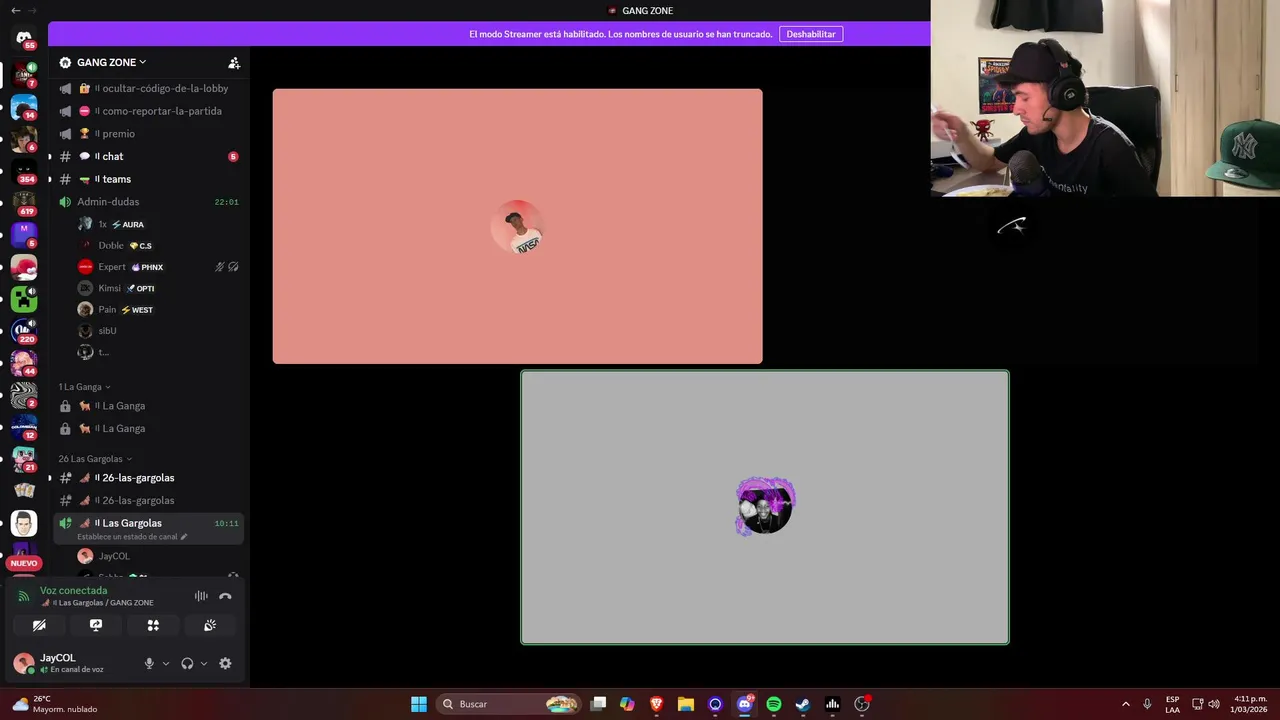The image size is (1280, 720).
Task: Go to the chat text channel
Action: [148, 156]
